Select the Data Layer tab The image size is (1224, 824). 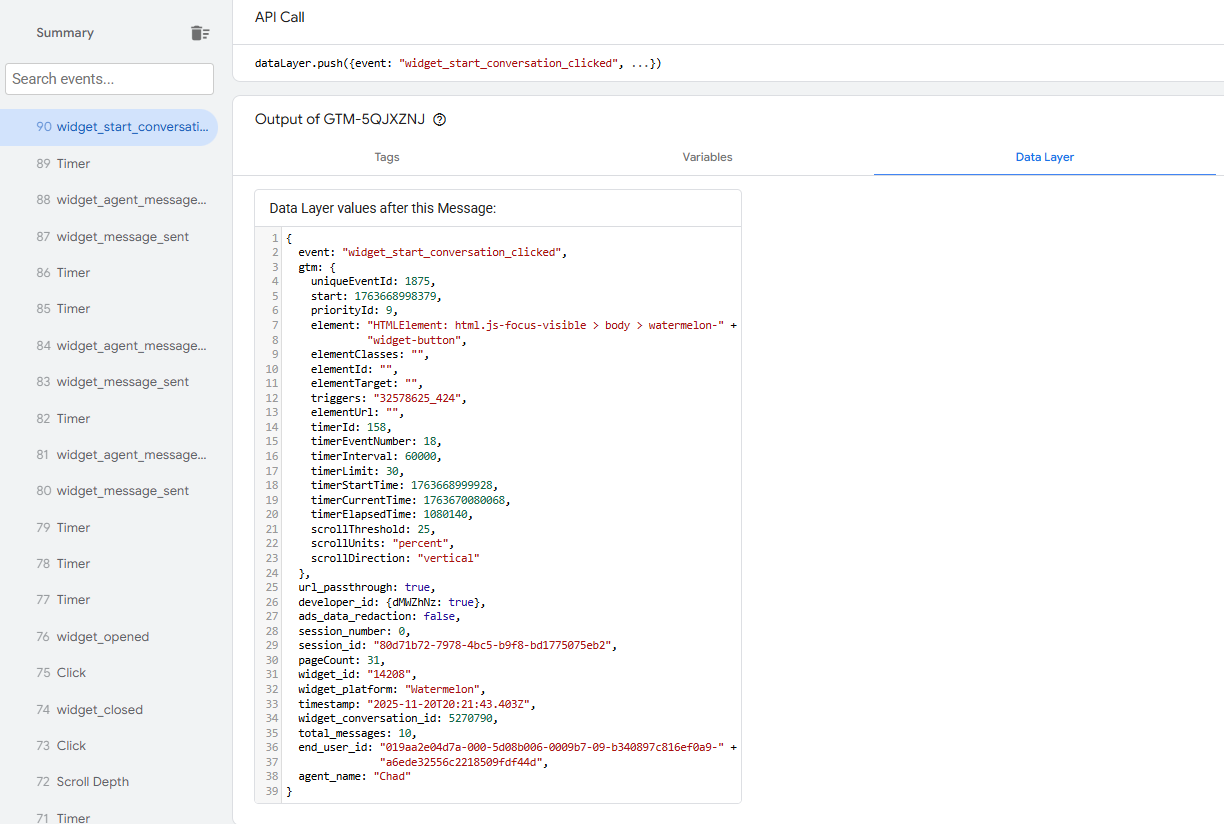pyautogui.click(x=1044, y=157)
